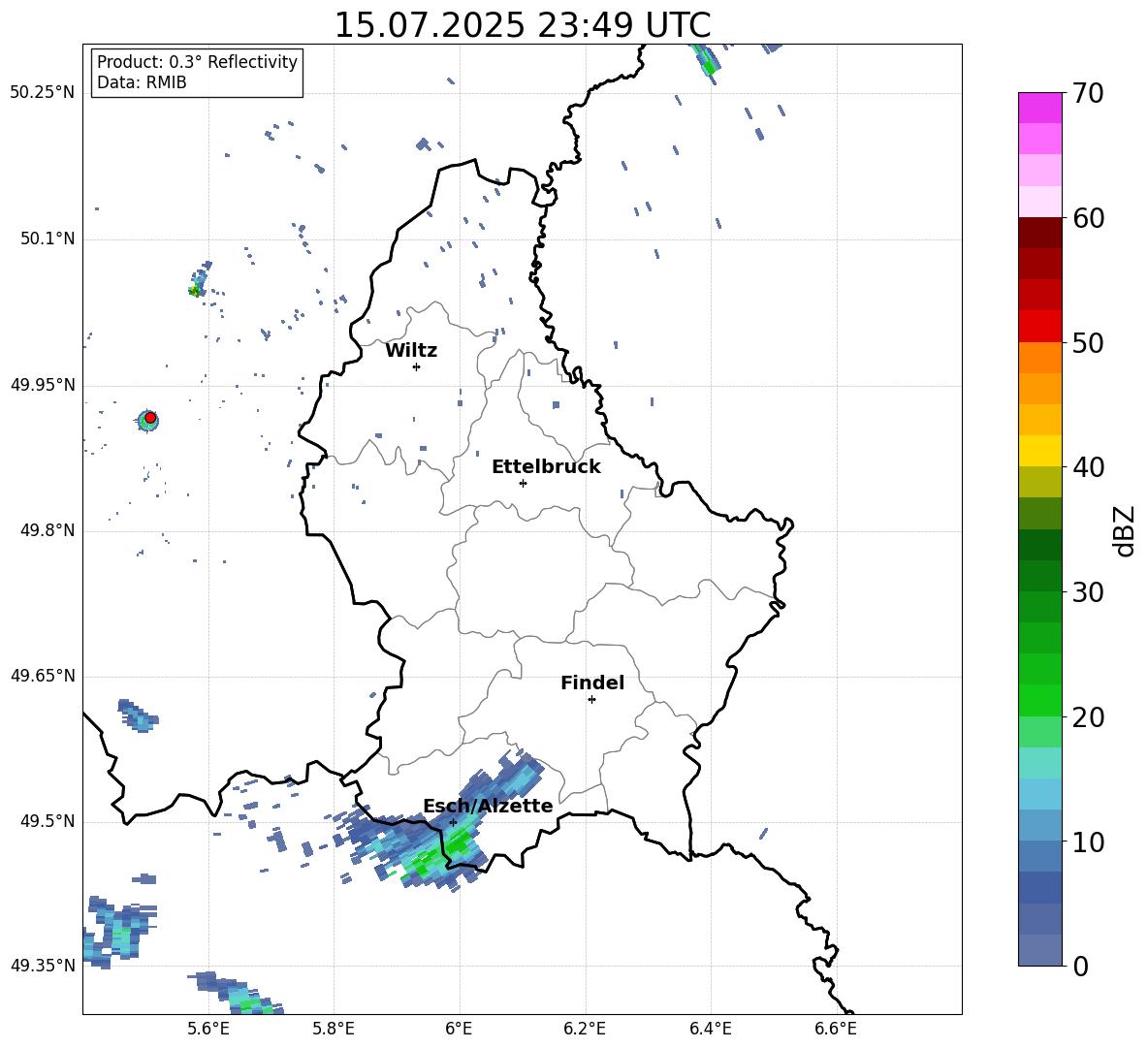Click the colorbar tick label 20
This screenshot has height=1048, width=1148.
[x=1088, y=717]
